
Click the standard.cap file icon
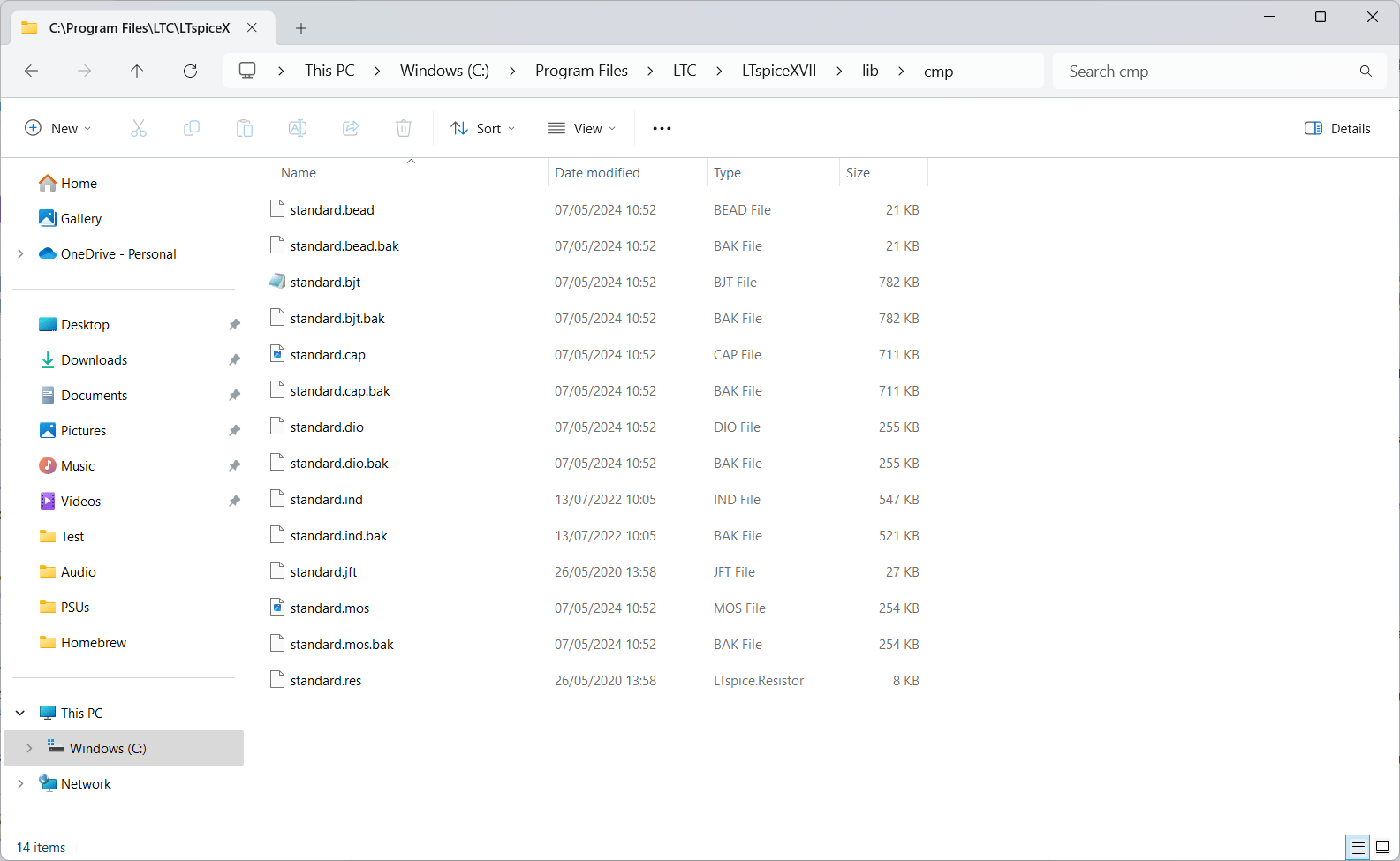click(x=277, y=354)
